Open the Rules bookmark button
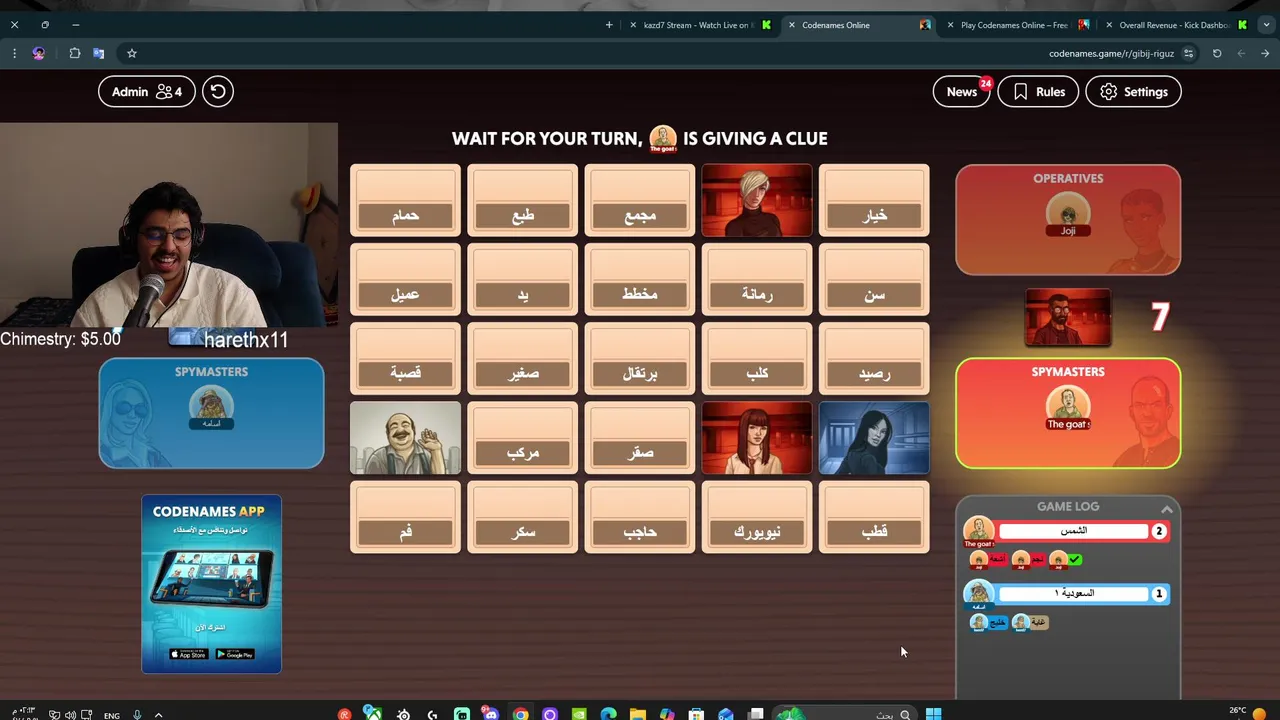Viewport: 1280px width, 720px height. (1038, 92)
